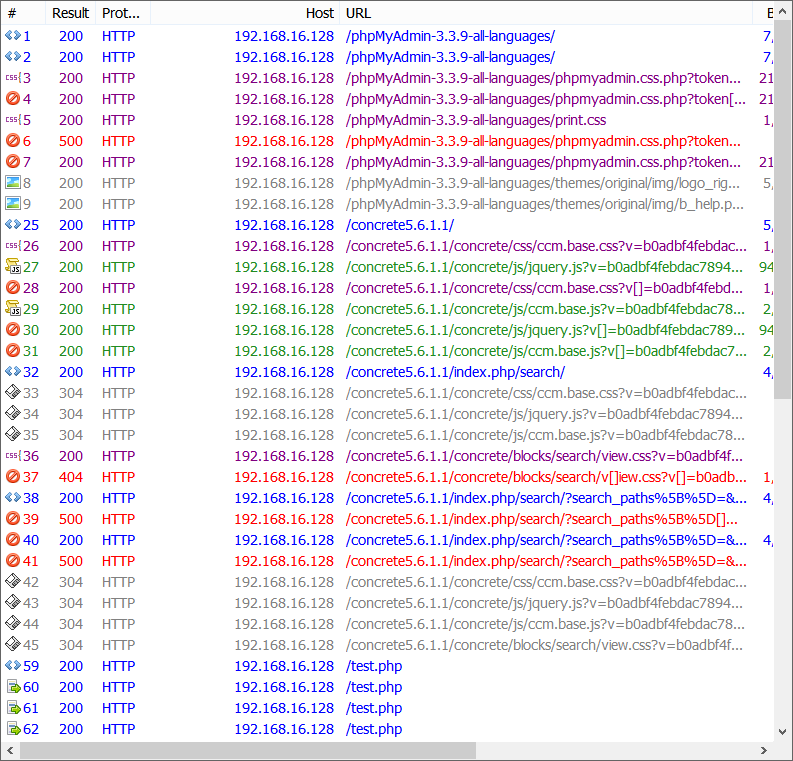The width and height of the screenshot is (793, 761).
Task: Click the horizontal scrollbar at the bottom
Action: [x=240, y=750]
